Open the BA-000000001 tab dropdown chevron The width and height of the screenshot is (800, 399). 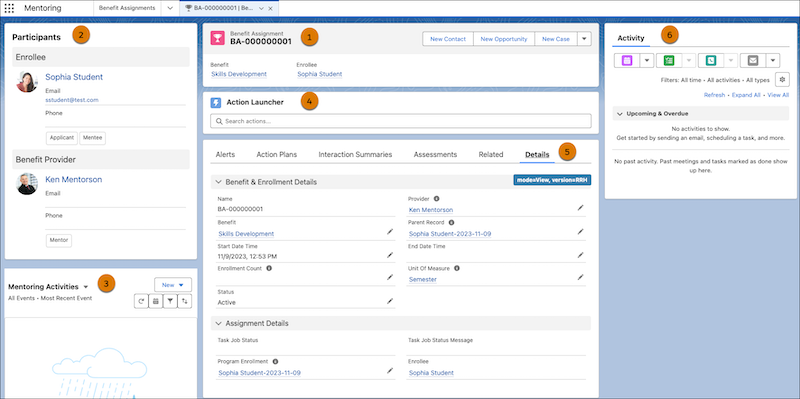261,9
